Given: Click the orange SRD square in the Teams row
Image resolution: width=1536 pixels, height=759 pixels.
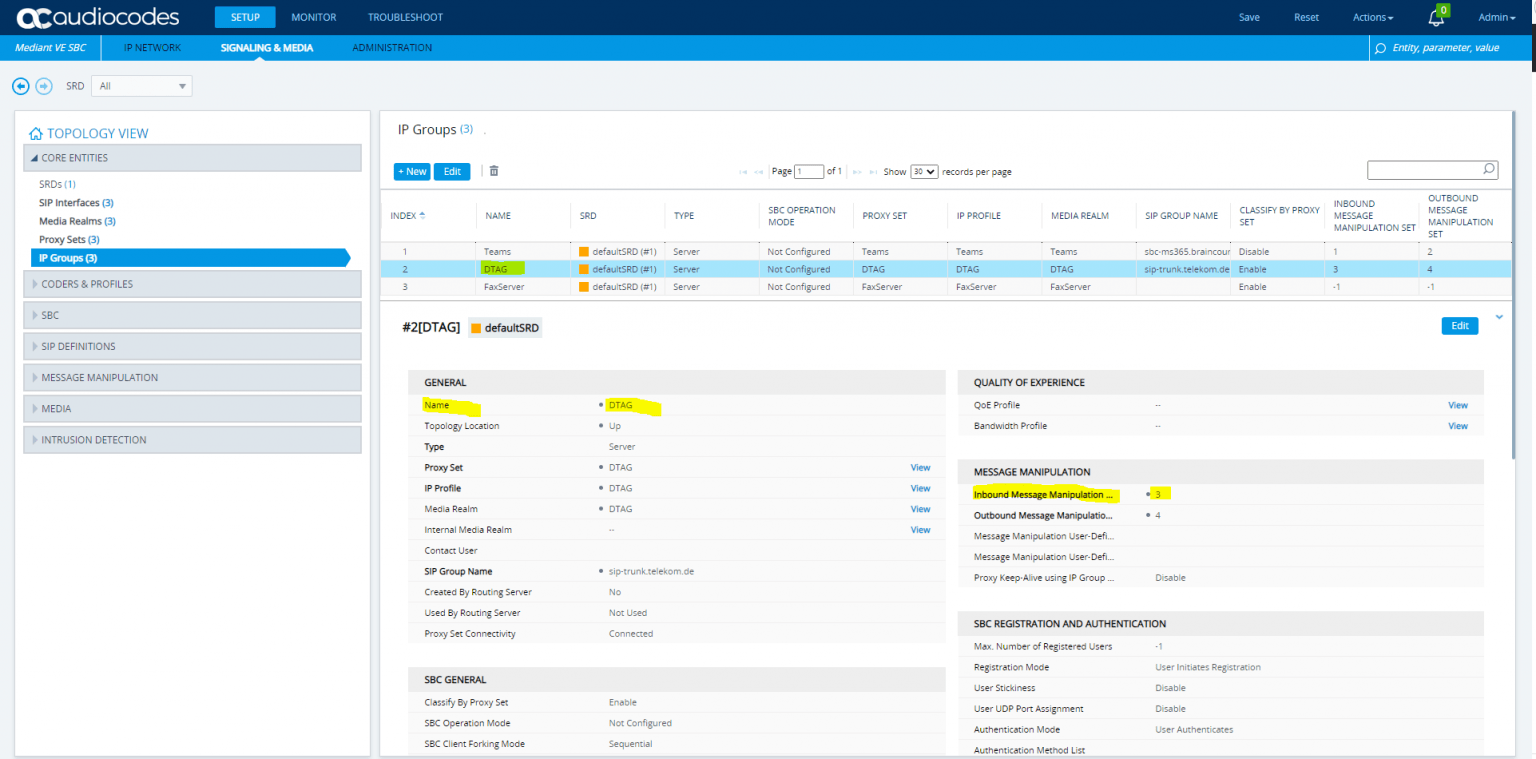Looking at the screenshot, I should click(x=584, y=252).
